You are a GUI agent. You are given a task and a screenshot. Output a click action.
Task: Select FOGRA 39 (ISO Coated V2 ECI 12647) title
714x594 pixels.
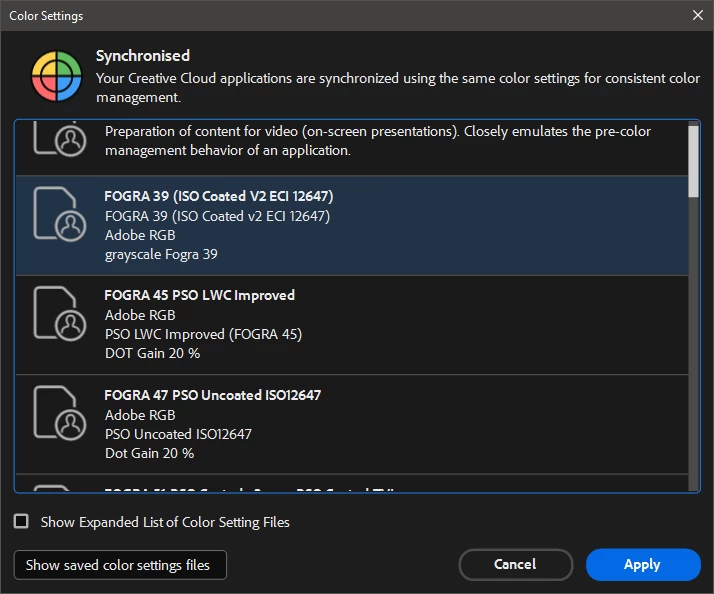(x=219, y=196)
